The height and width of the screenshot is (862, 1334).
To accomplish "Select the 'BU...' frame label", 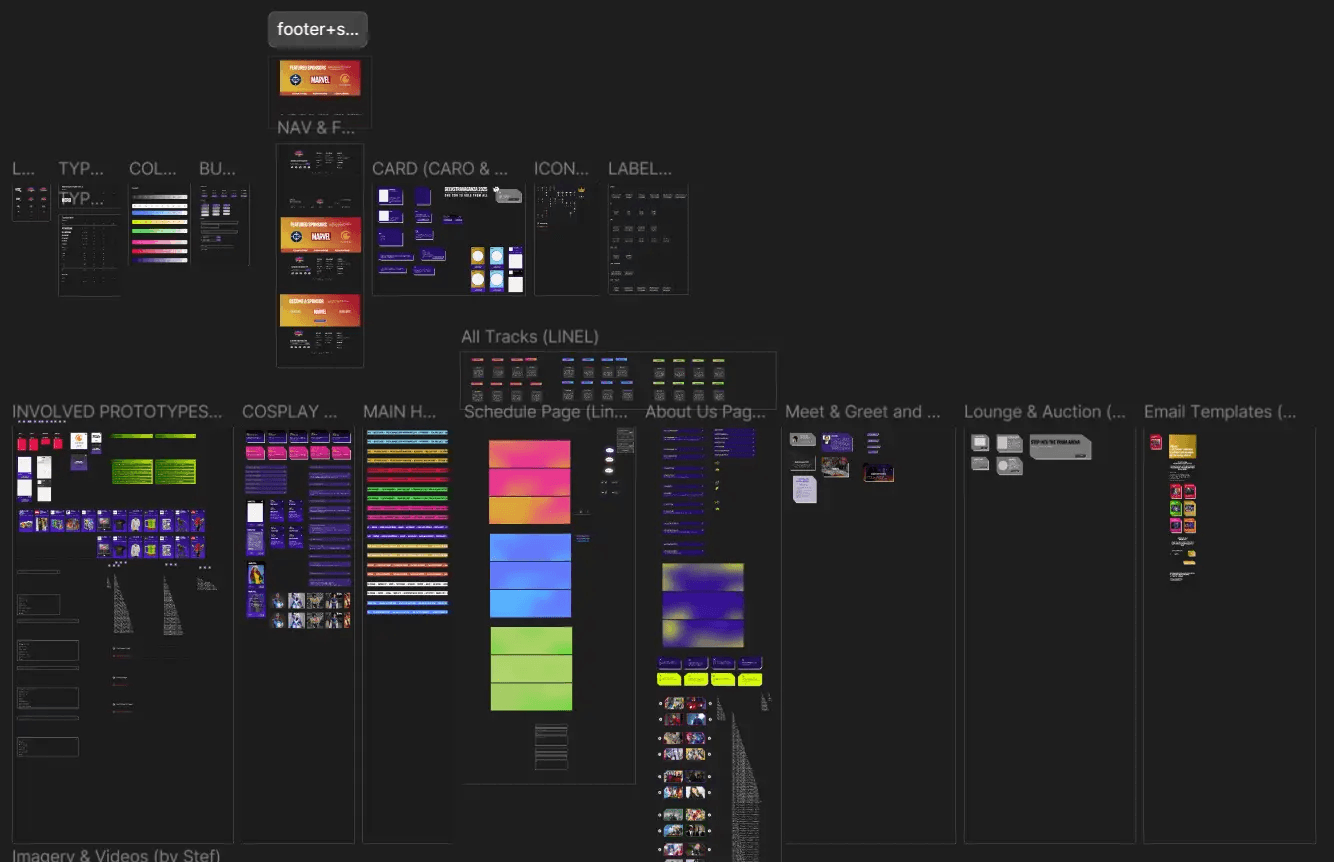I will click(x=217, y=169).
